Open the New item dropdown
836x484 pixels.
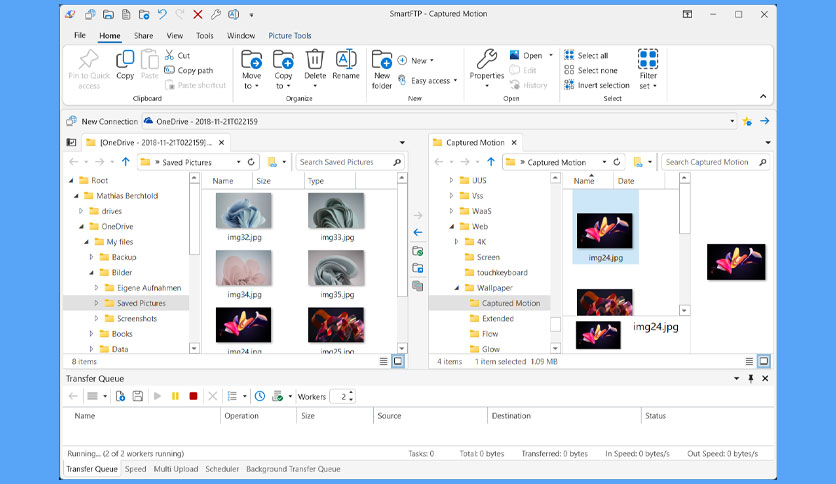[416, 60]
